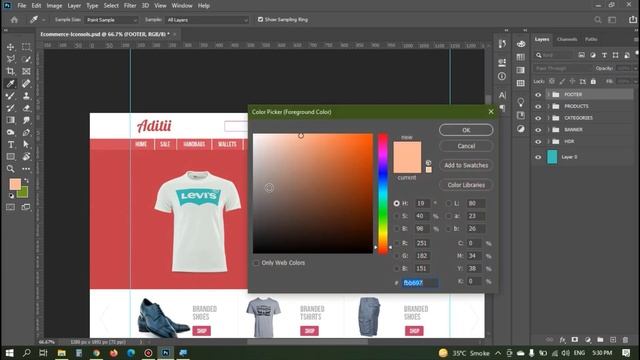Close the Color Picker dialog

click(491, 112)
